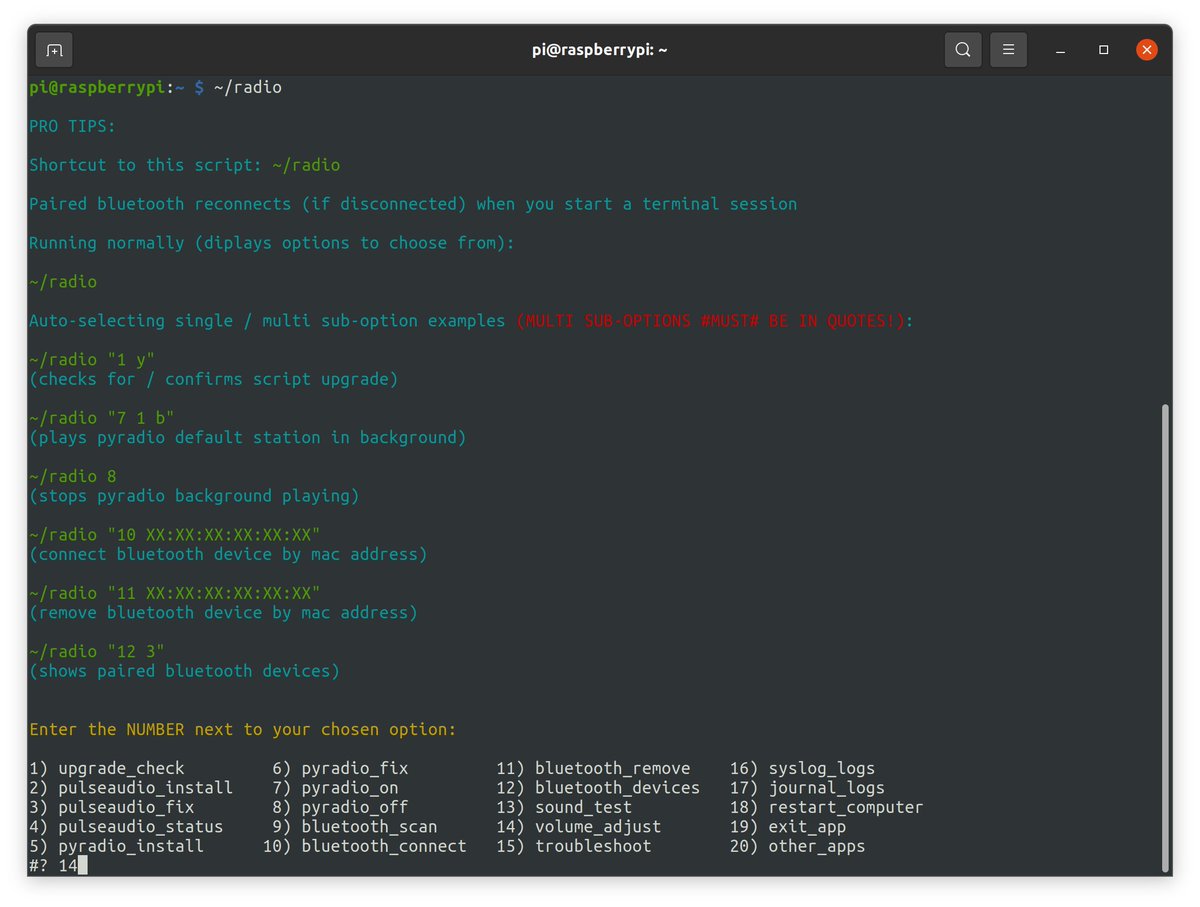Click the terminal vertical scrollbar
Screen dimensions: 1200x907
tap(1164, 636)
